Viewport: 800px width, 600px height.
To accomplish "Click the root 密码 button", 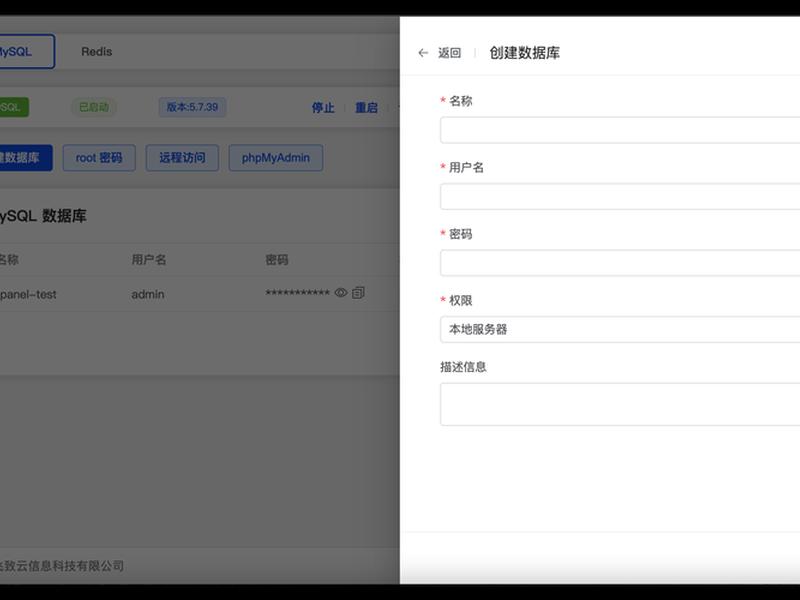I will [x=99, y=158].
